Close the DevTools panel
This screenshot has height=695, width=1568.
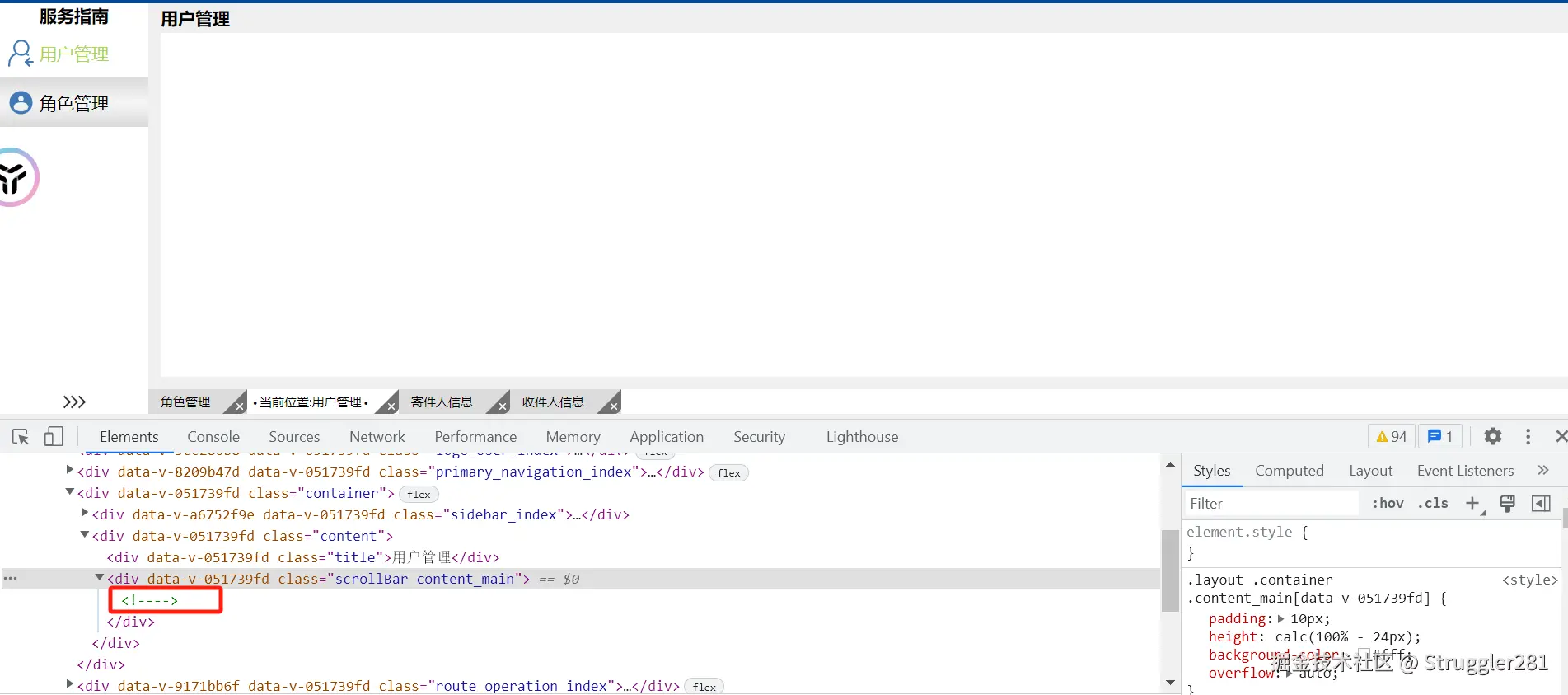[1561, 436]
